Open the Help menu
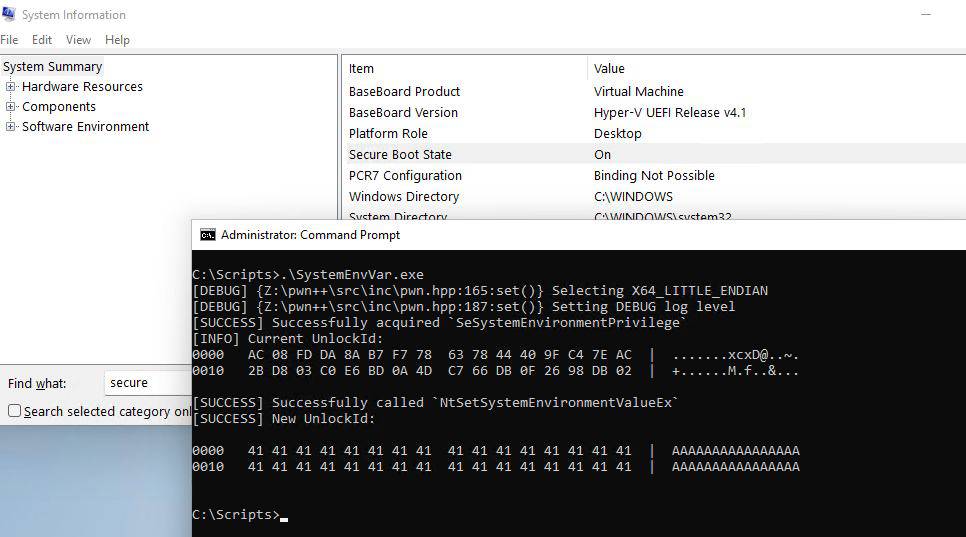Image resolution: width=966 pixels, height=537 pixels. pyautogui.click(x=117, y=40)
